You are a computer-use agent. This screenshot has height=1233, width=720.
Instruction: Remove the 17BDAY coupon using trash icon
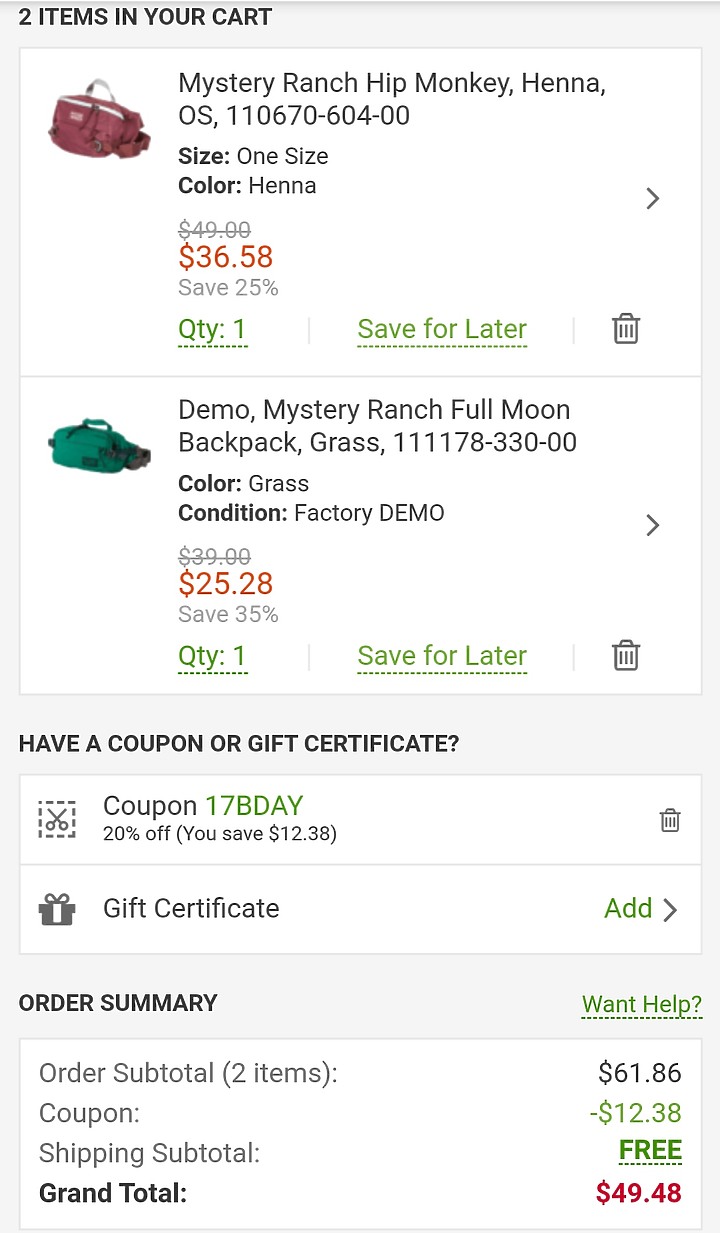pyautogui.click(x=670, y=820)
